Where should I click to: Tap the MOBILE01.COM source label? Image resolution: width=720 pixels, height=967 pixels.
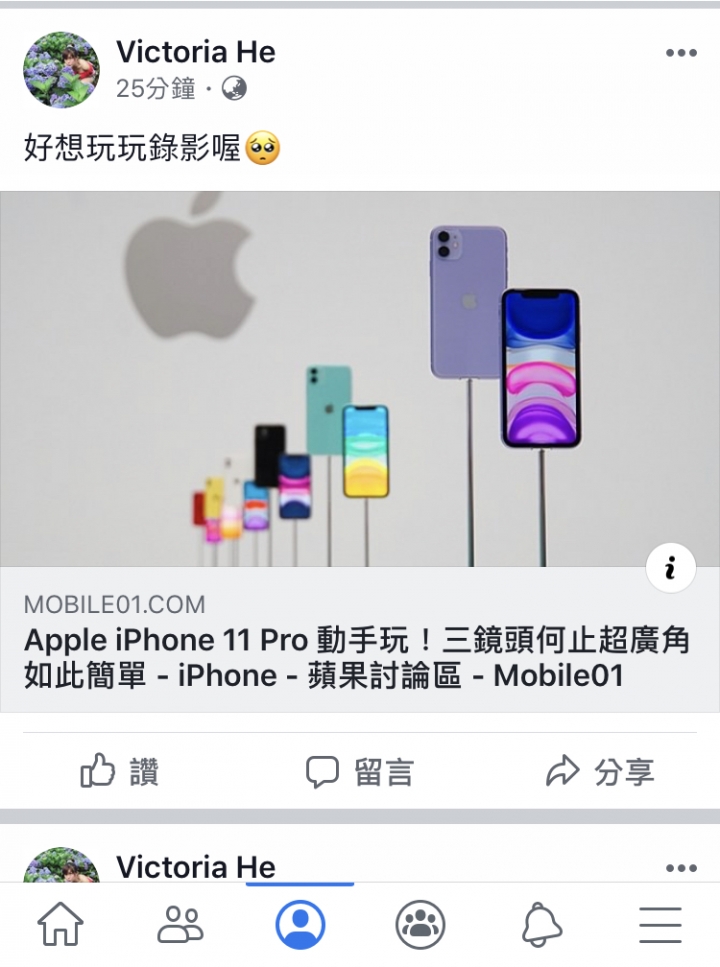[x=114, y=604]
